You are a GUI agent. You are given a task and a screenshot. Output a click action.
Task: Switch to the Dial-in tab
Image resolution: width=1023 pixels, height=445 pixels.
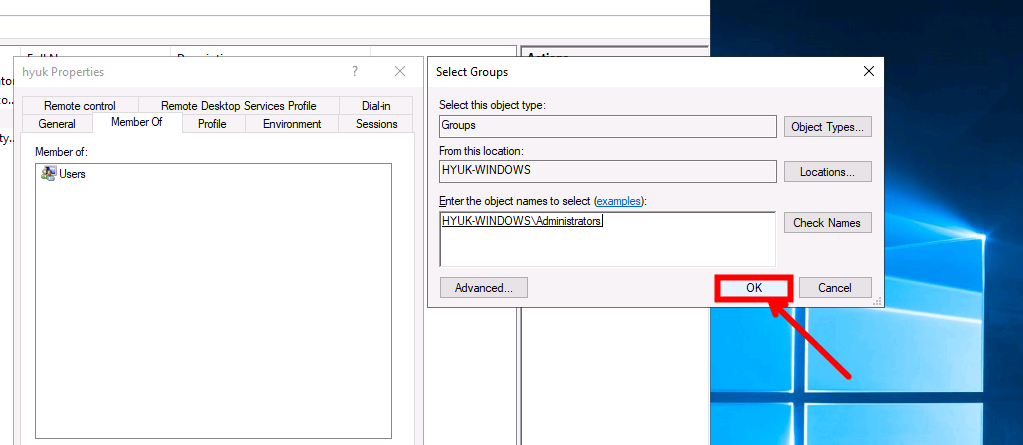(376, 106)
